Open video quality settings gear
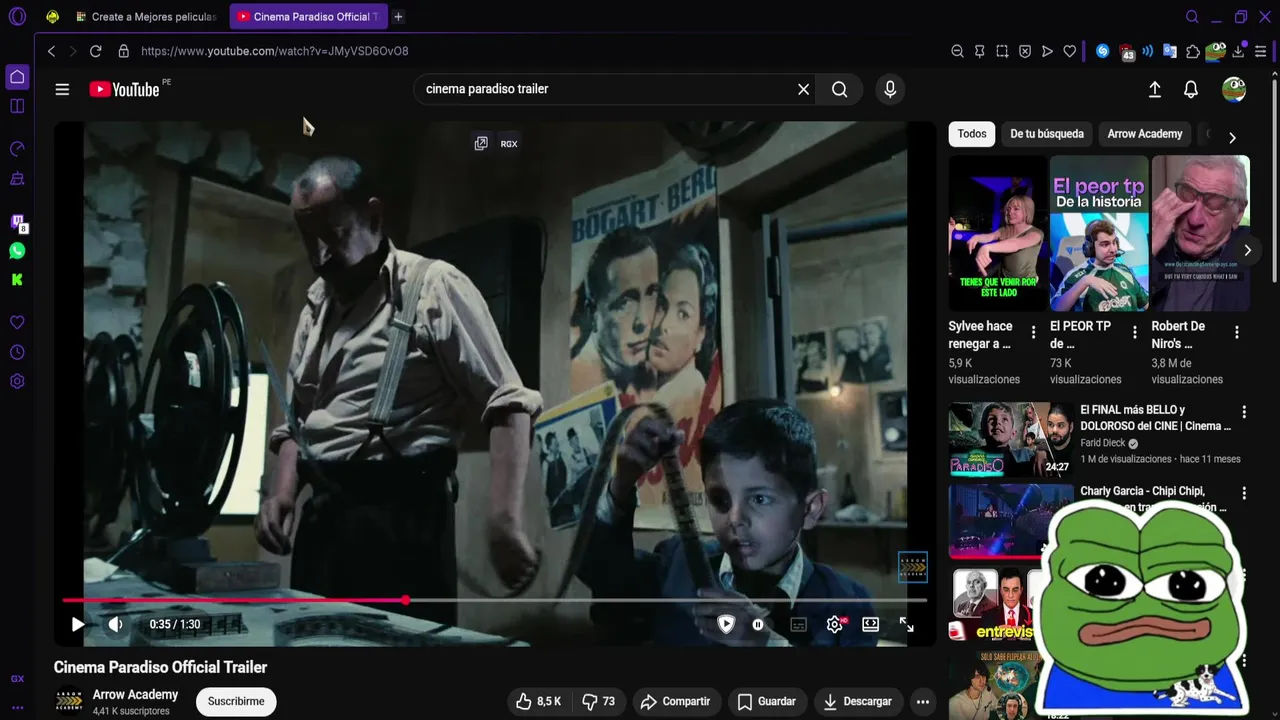Screen dimensions: 1280x720 pyautogui.click(x=835, y=624)
